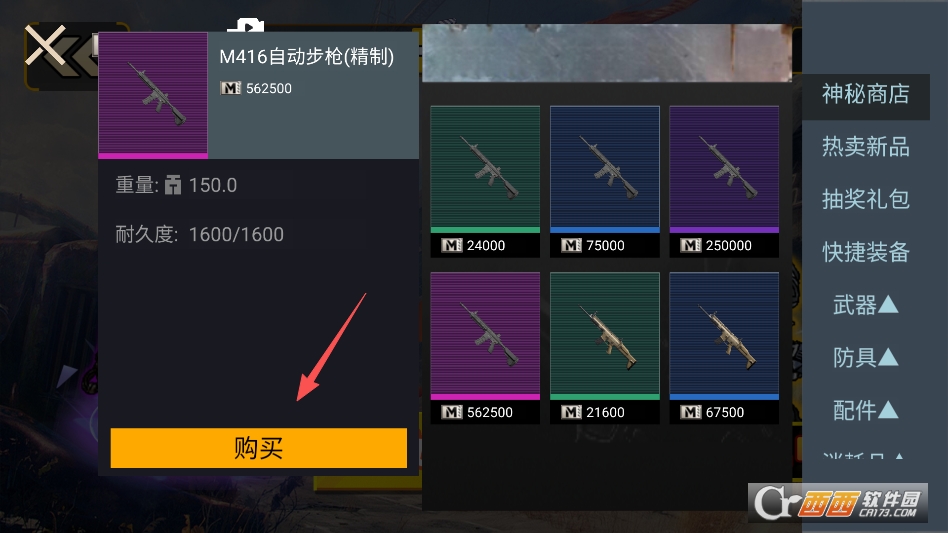Expand the 武器 category arrow

(888, 305)
